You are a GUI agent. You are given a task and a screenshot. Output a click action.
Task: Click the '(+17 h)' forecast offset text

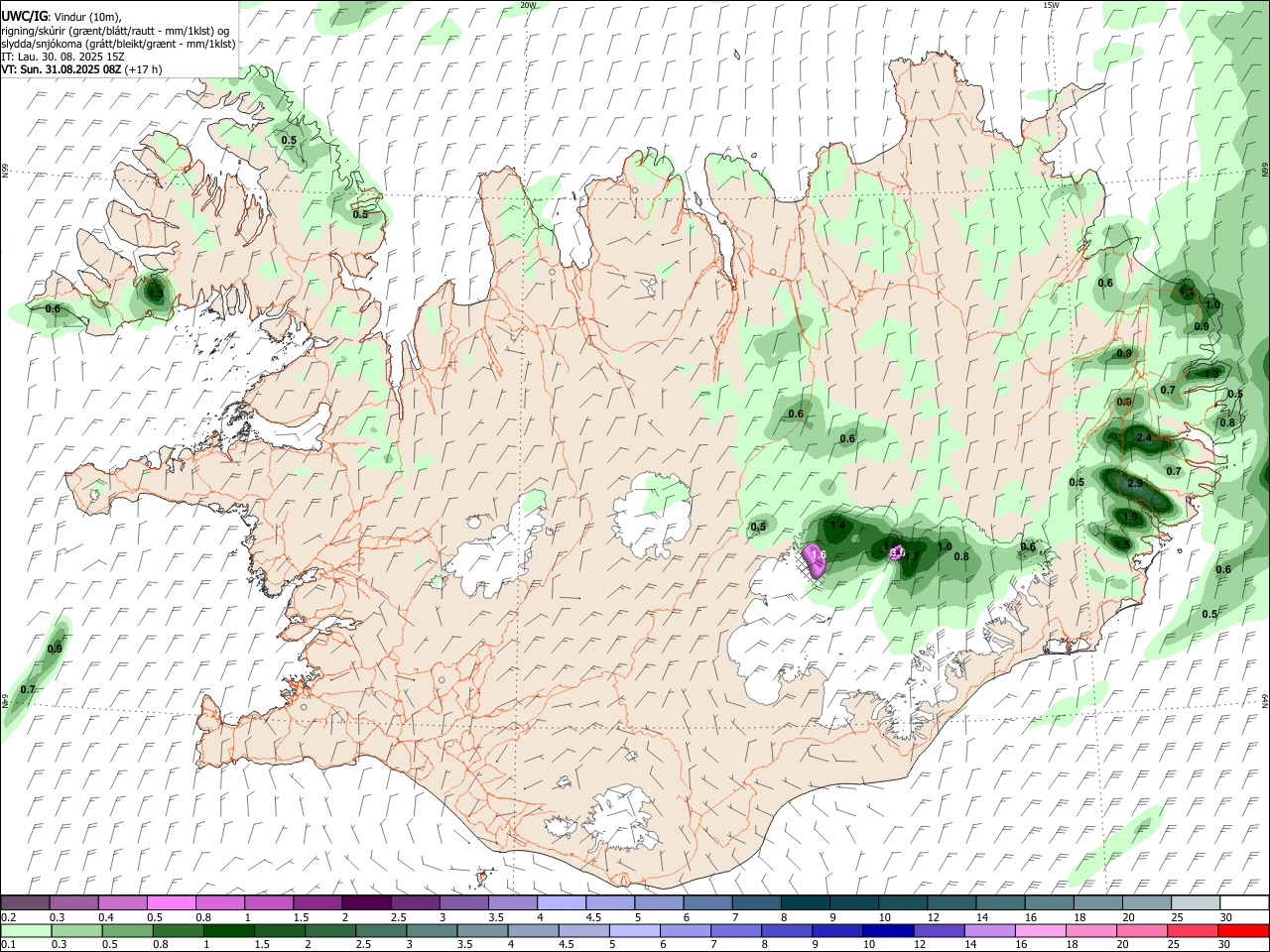[x=144, y=69]
